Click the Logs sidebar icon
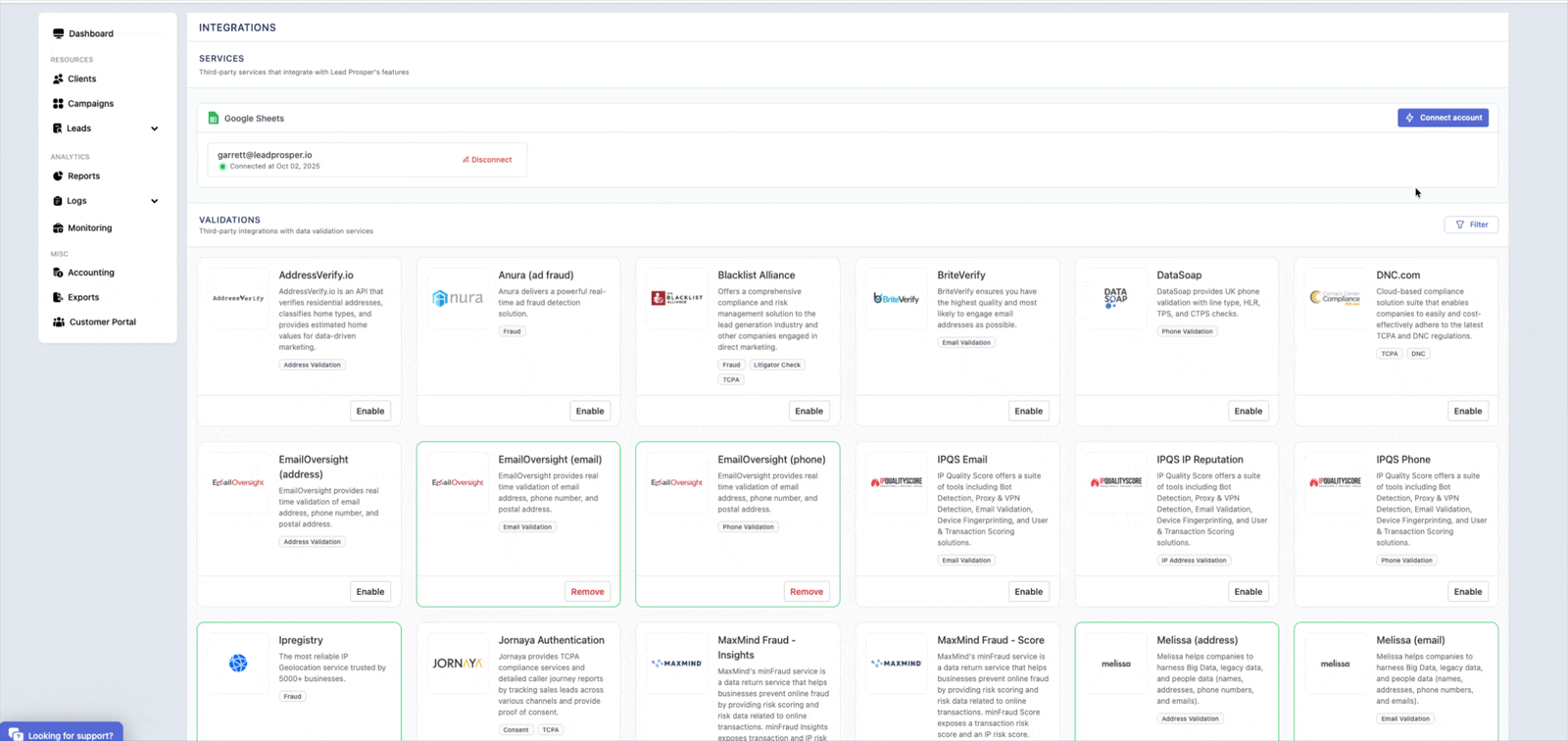1568x741 pixels. (x=58, y=201)
